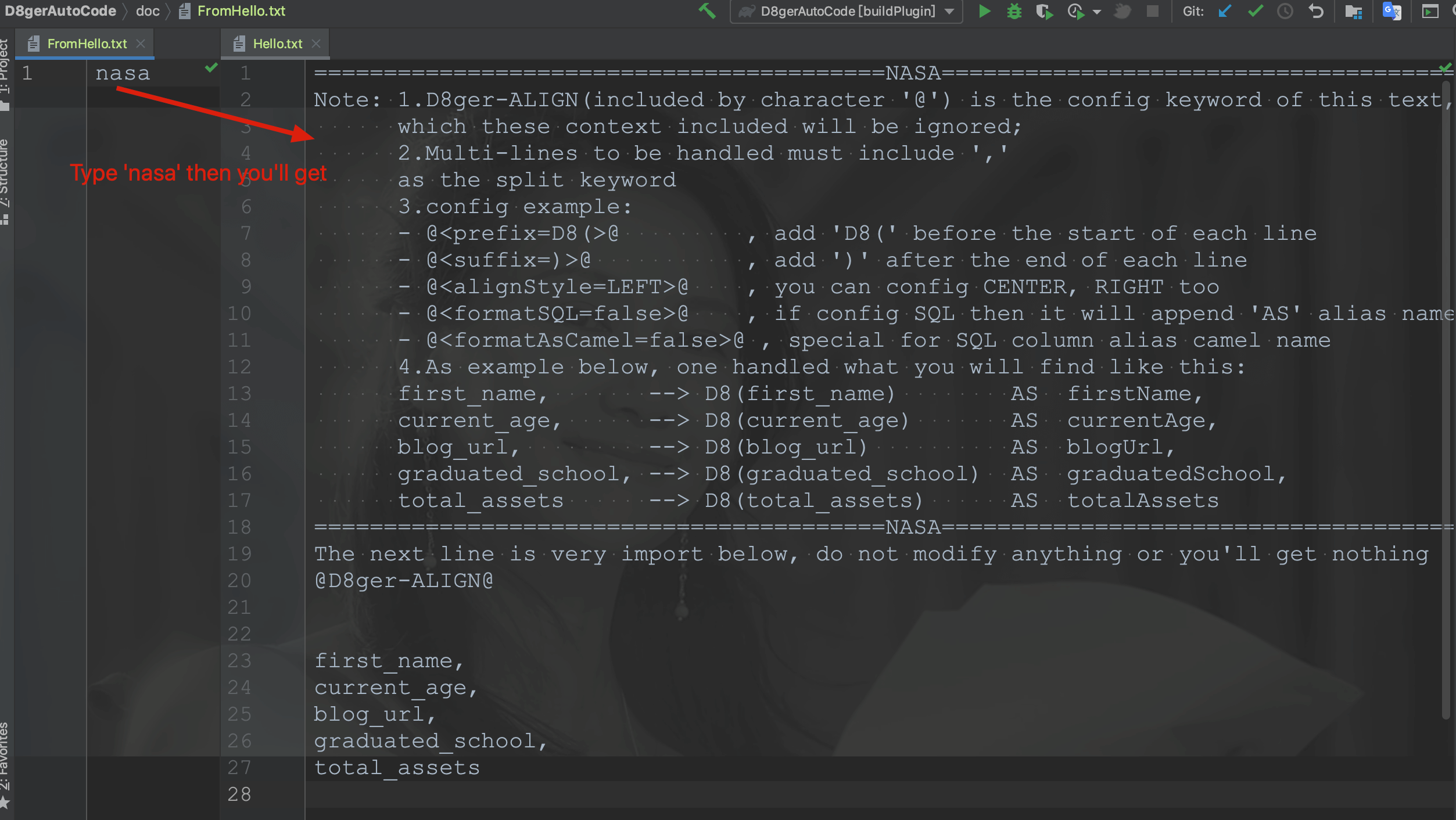Commit changes with Git green checkmark
The height and width of the screenshot is (820, 1456).
pyautogui.click(x=1255, y=11)
